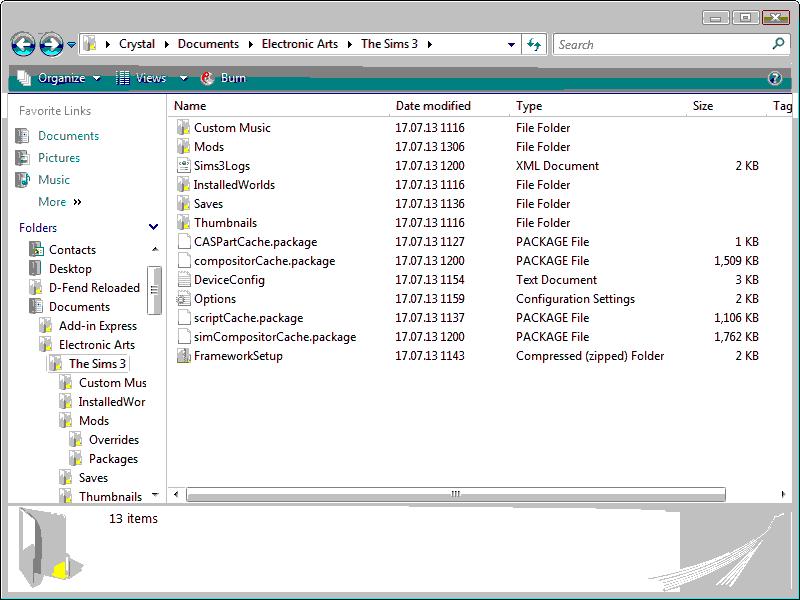Click the Back navigation arrow button

click(x=24, y=44)
